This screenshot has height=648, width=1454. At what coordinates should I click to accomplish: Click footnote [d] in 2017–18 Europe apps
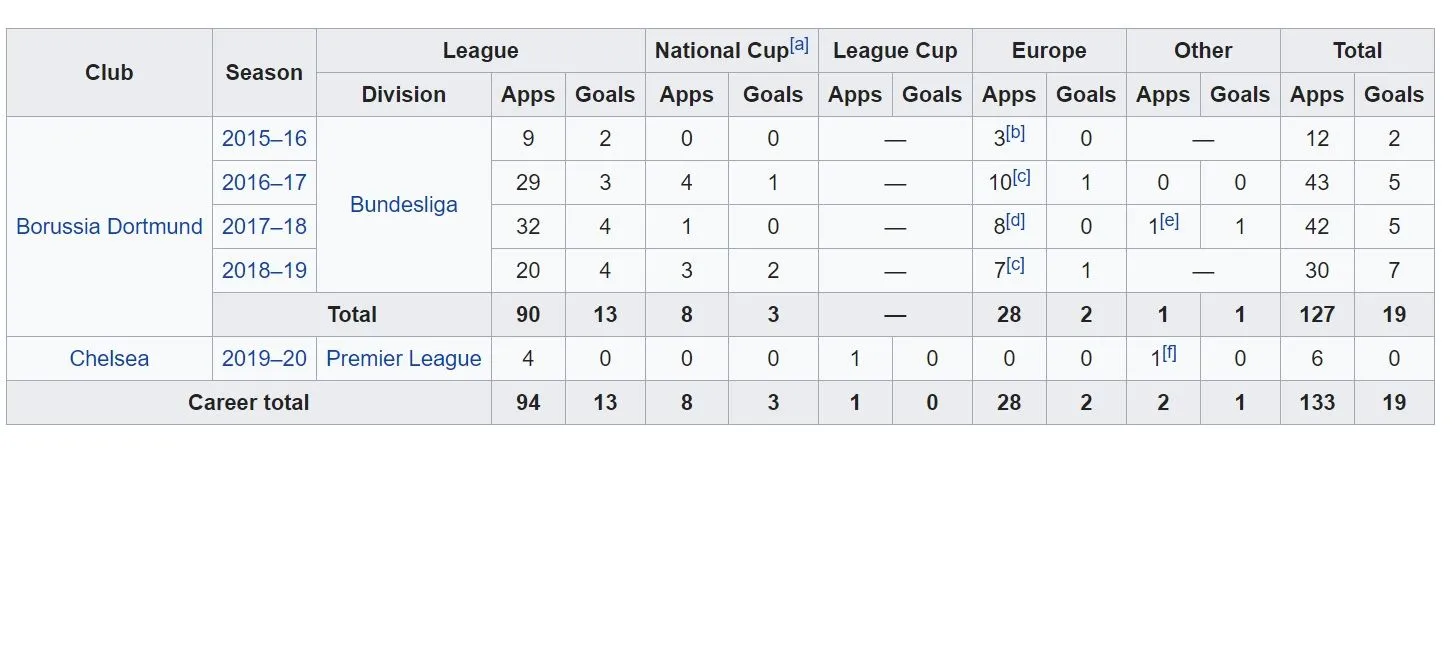tap(1015, 221)
